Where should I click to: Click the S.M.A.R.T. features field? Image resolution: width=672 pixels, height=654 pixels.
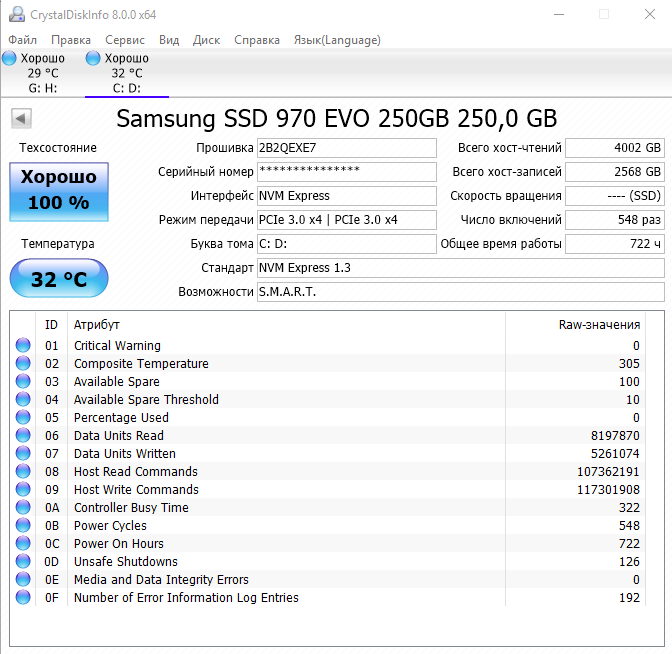[x=461, y=292]
